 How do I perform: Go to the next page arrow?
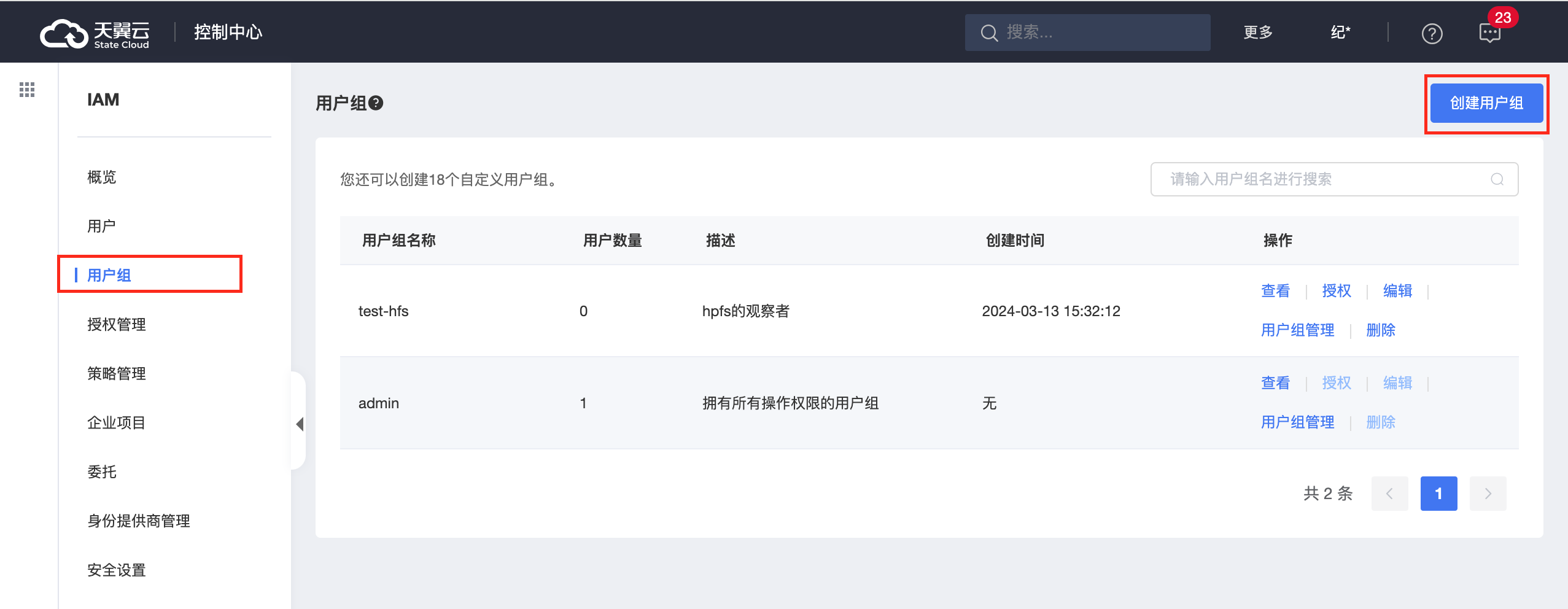(x=1488, y=494)
